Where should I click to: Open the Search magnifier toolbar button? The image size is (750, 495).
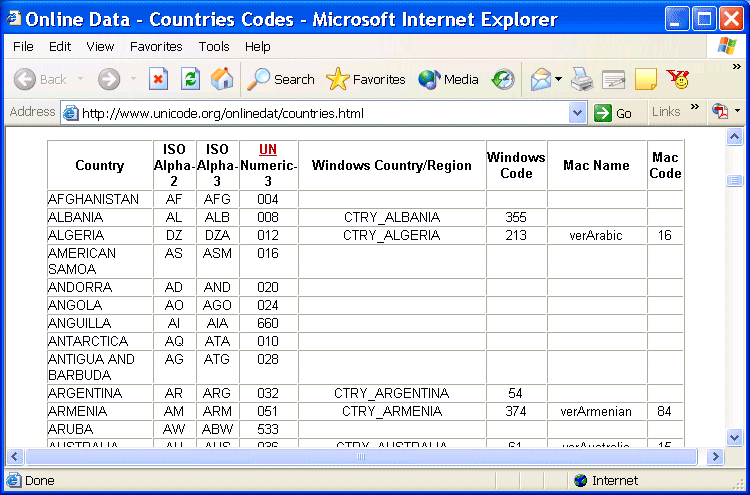(281, 79)
